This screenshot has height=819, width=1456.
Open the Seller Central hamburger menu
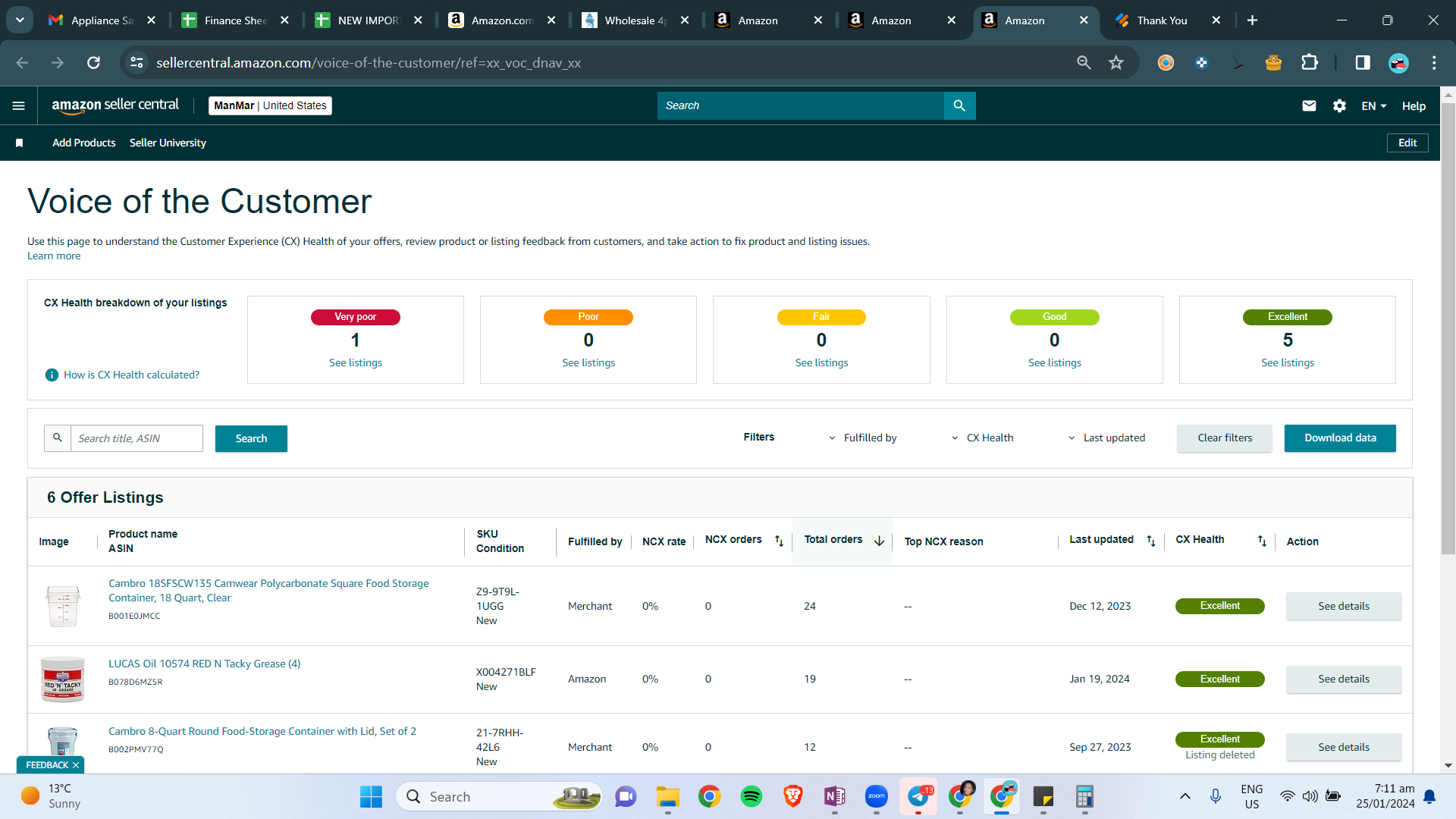coord(19,106)
